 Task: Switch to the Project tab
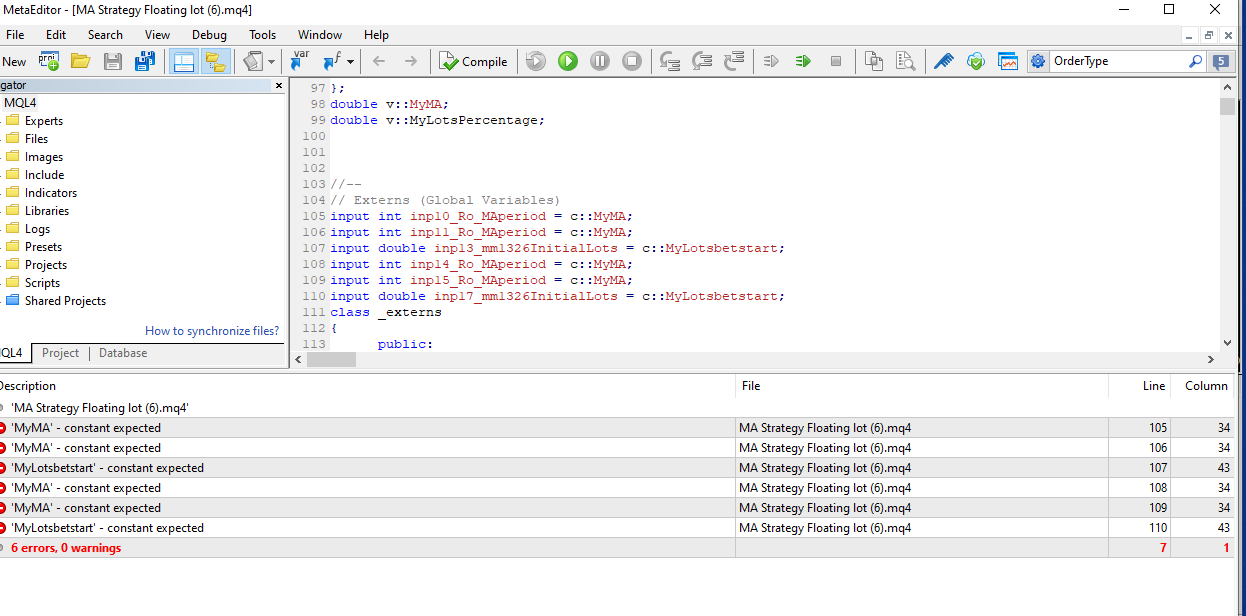click(60, 353)
